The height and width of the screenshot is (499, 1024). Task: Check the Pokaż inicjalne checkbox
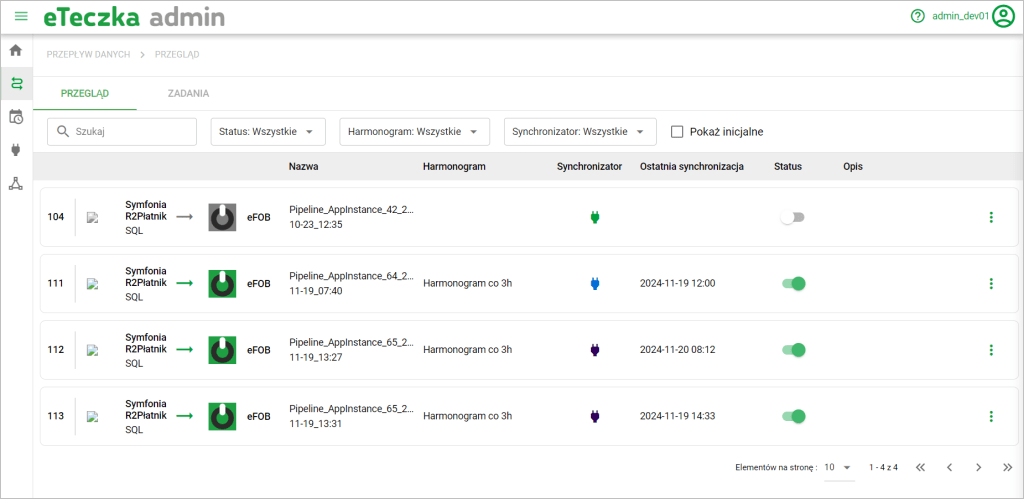(677, 132)
